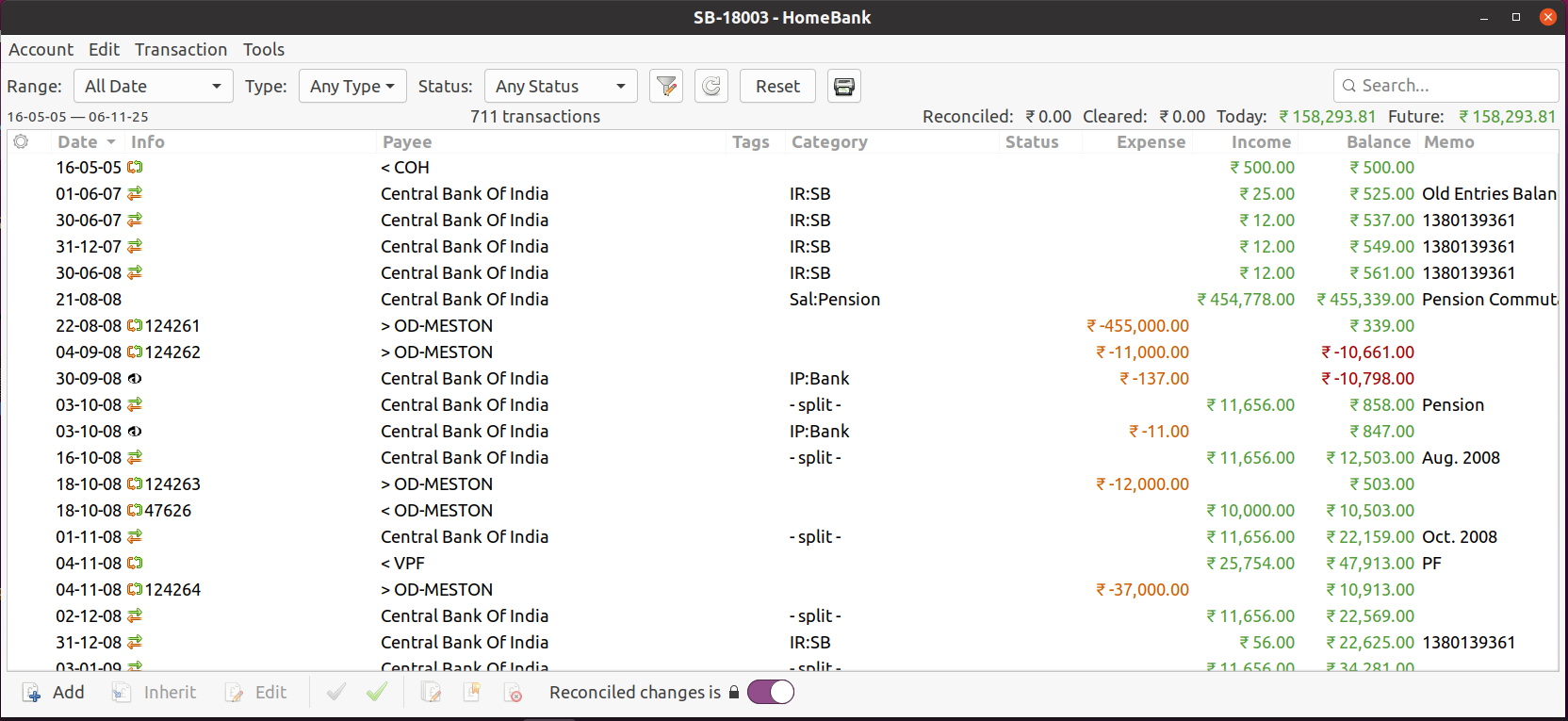The height and width of the screenshot is (721, 1568).
Task: Click the create template icon
Action: click(x=472, y=693)
